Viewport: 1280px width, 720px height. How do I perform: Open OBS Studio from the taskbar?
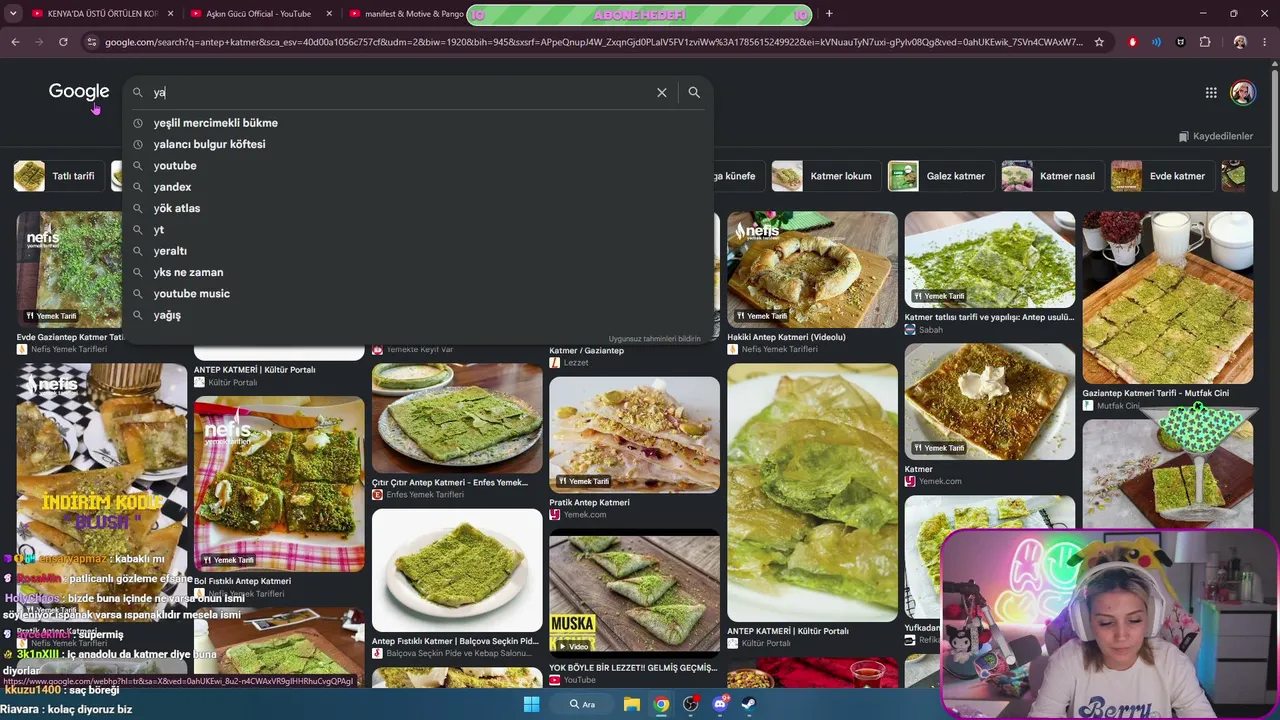pos(690,704)
